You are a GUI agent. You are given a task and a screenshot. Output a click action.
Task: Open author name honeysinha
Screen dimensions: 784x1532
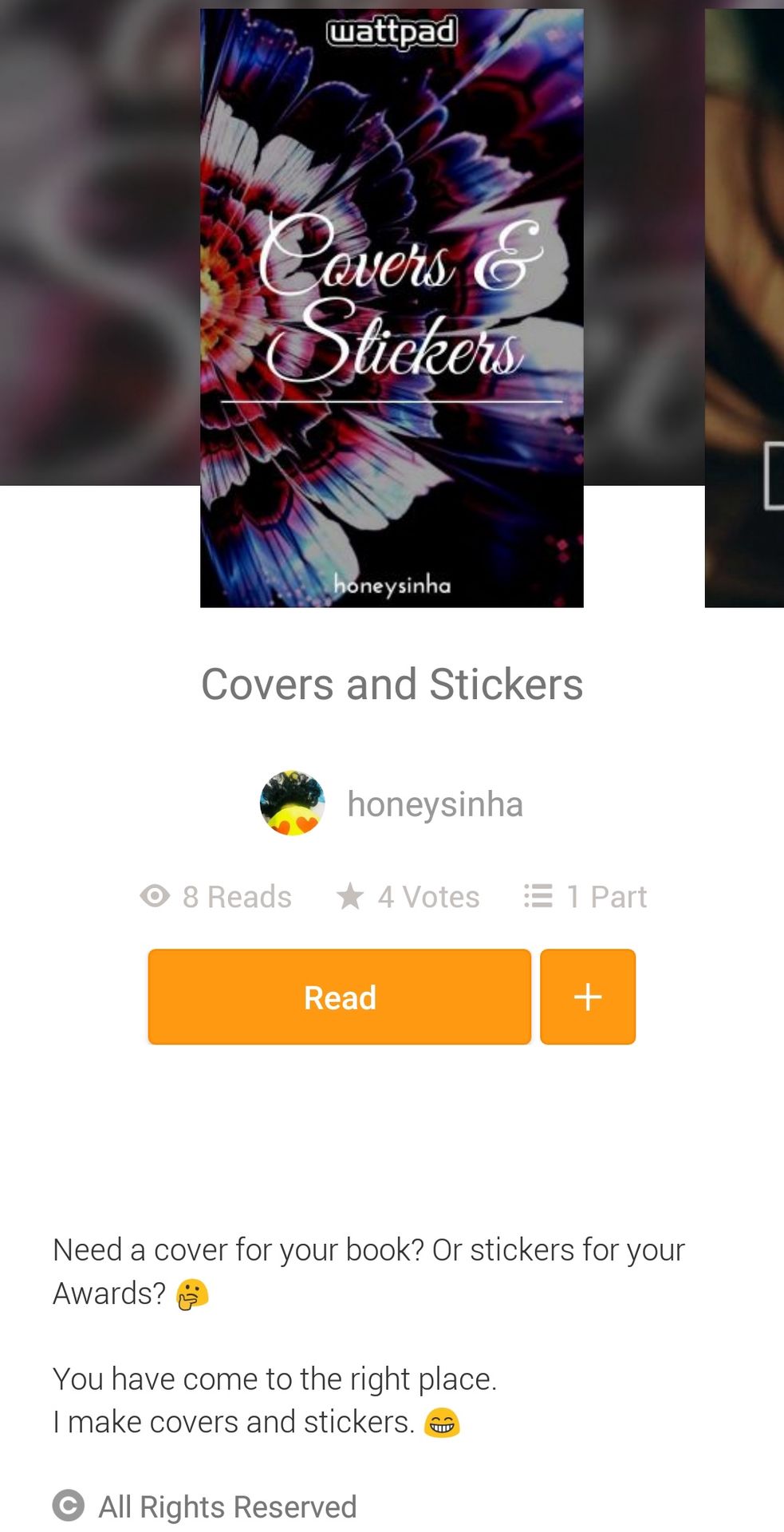(435, 804)
